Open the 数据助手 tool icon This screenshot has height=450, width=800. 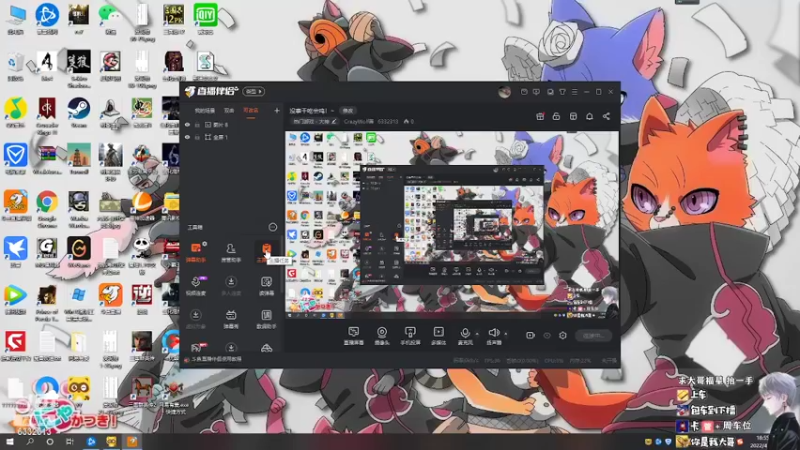coord(266,319)
